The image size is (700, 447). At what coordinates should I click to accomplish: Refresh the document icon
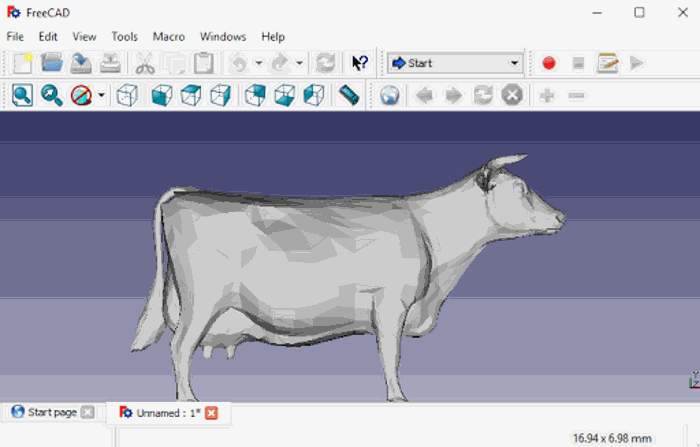(325, 63)
